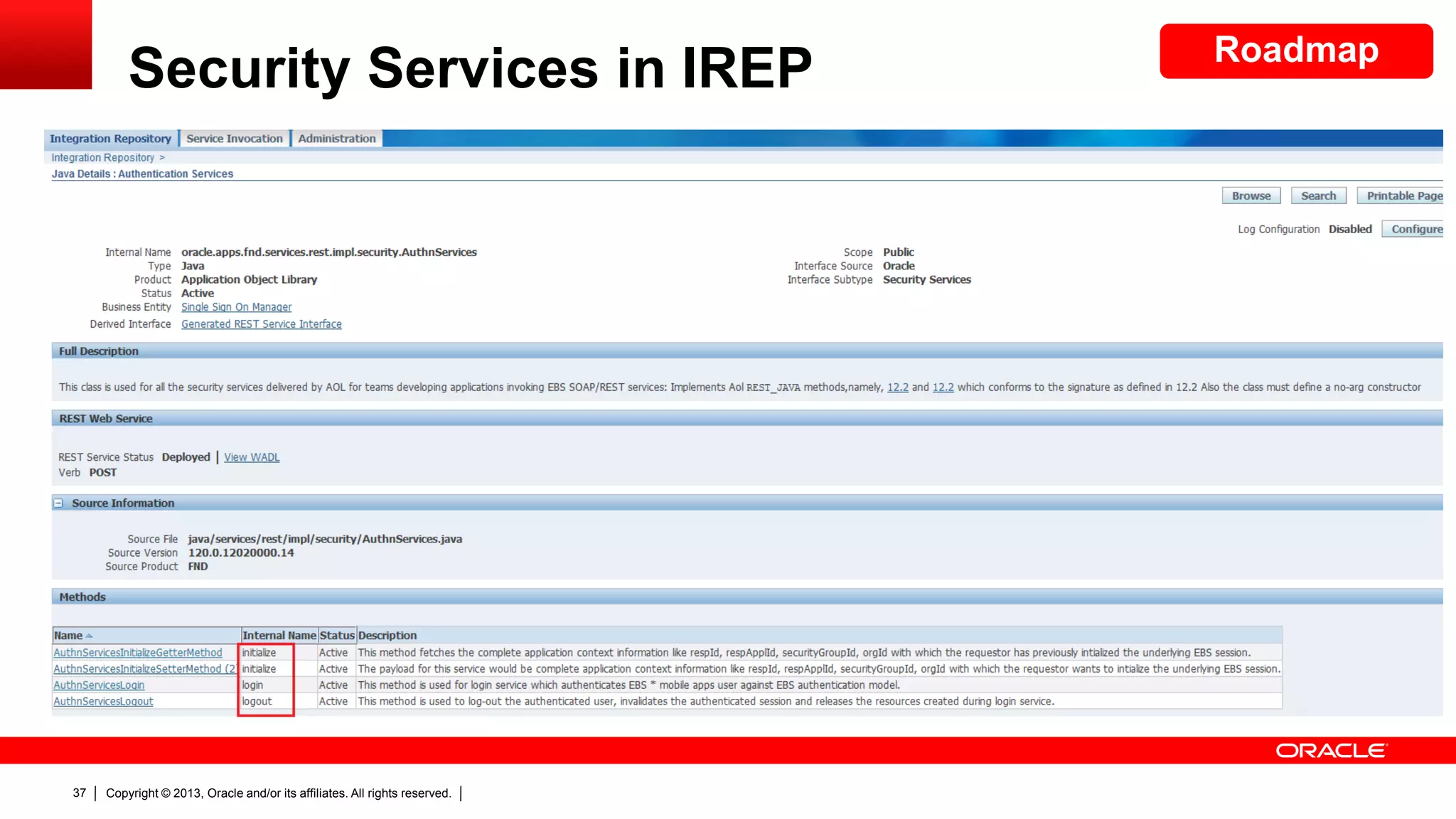Click the Oracle logo in footer
The image size is (1456, 819).
1331,751
